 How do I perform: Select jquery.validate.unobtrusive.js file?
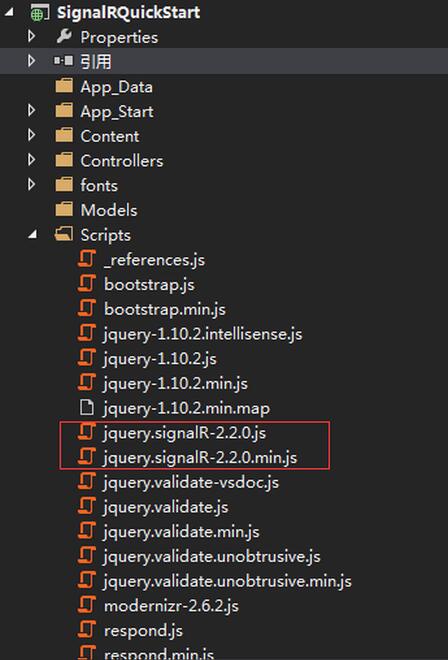(212, 556)
